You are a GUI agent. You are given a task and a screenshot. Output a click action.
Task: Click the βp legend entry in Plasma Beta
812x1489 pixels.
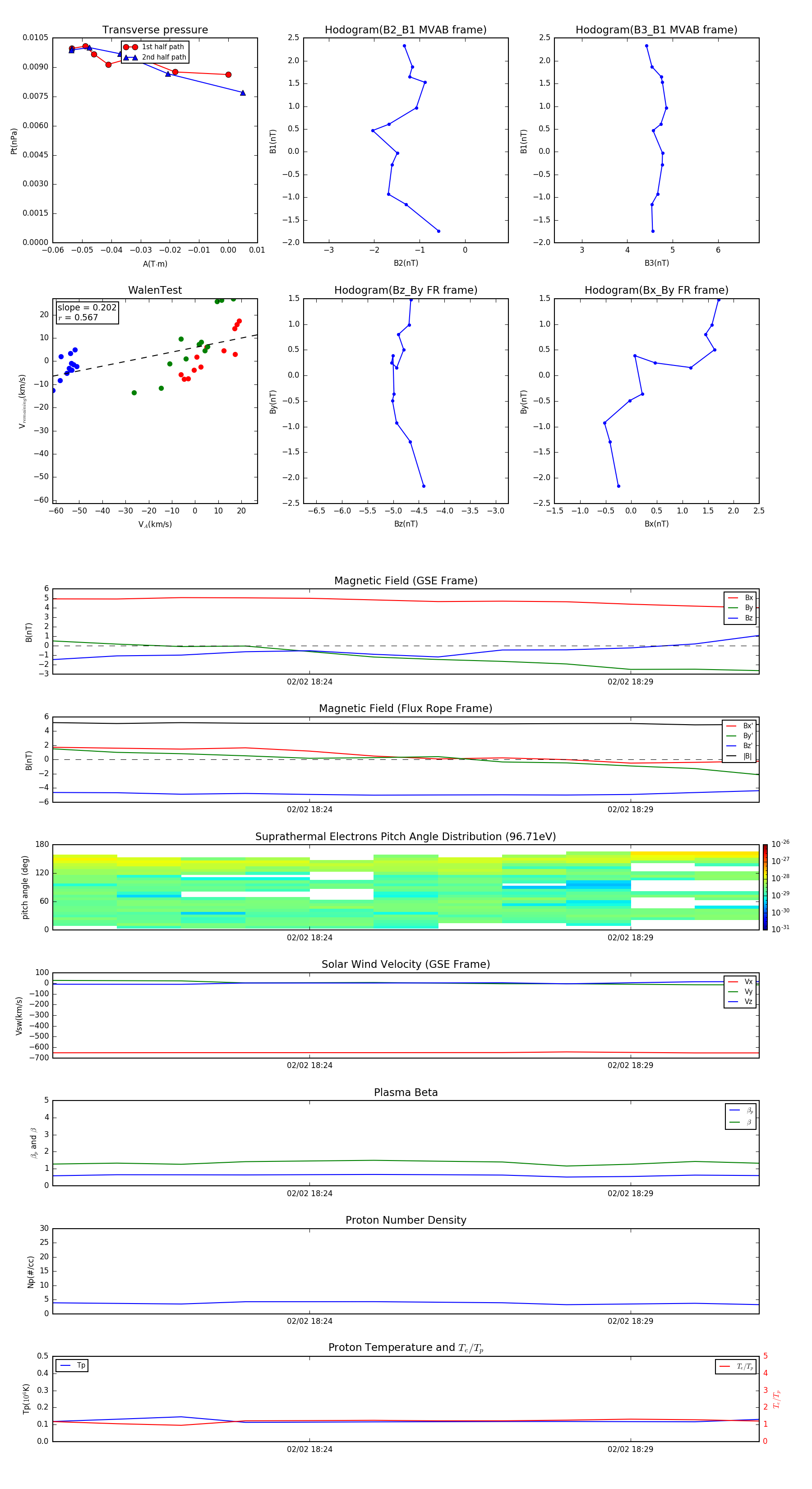tap(741, 1110)
